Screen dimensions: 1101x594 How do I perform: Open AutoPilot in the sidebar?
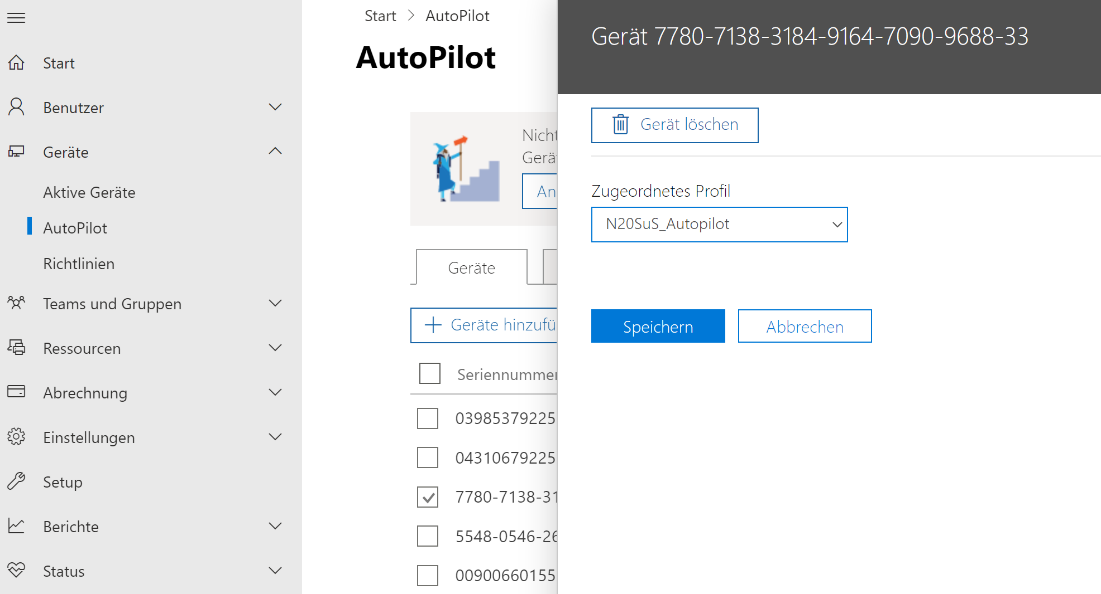tap(75, 228)
